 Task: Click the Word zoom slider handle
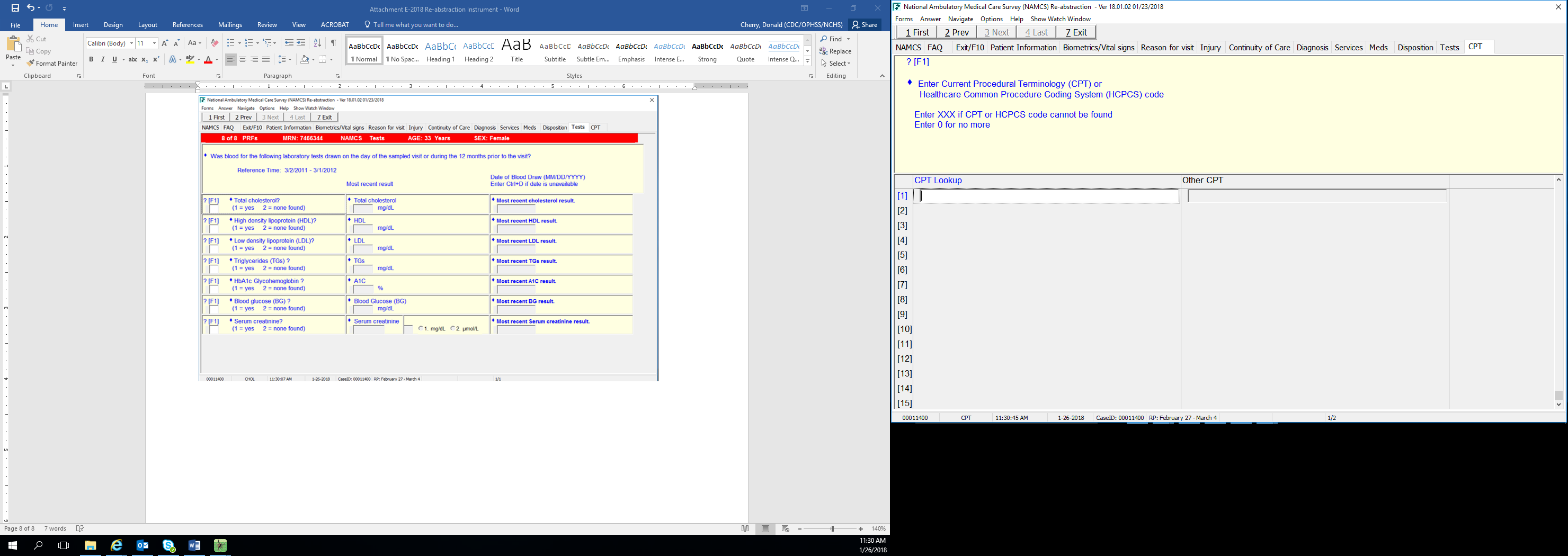click(x=832, y=528)
